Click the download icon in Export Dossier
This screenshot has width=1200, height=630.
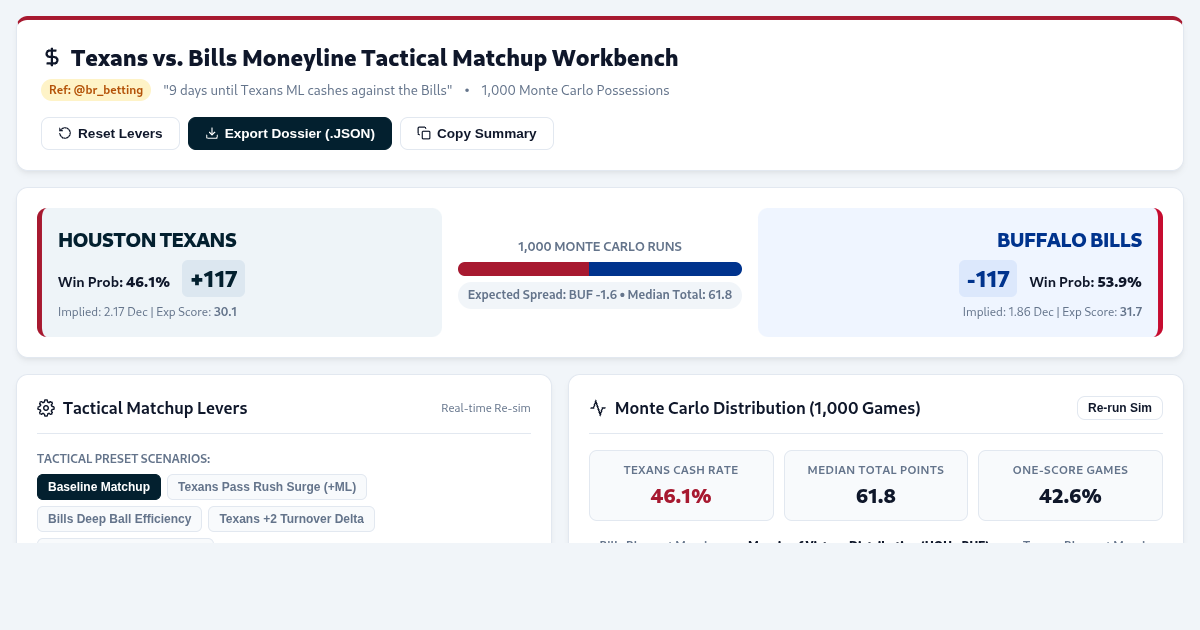[x=212, y=133]
